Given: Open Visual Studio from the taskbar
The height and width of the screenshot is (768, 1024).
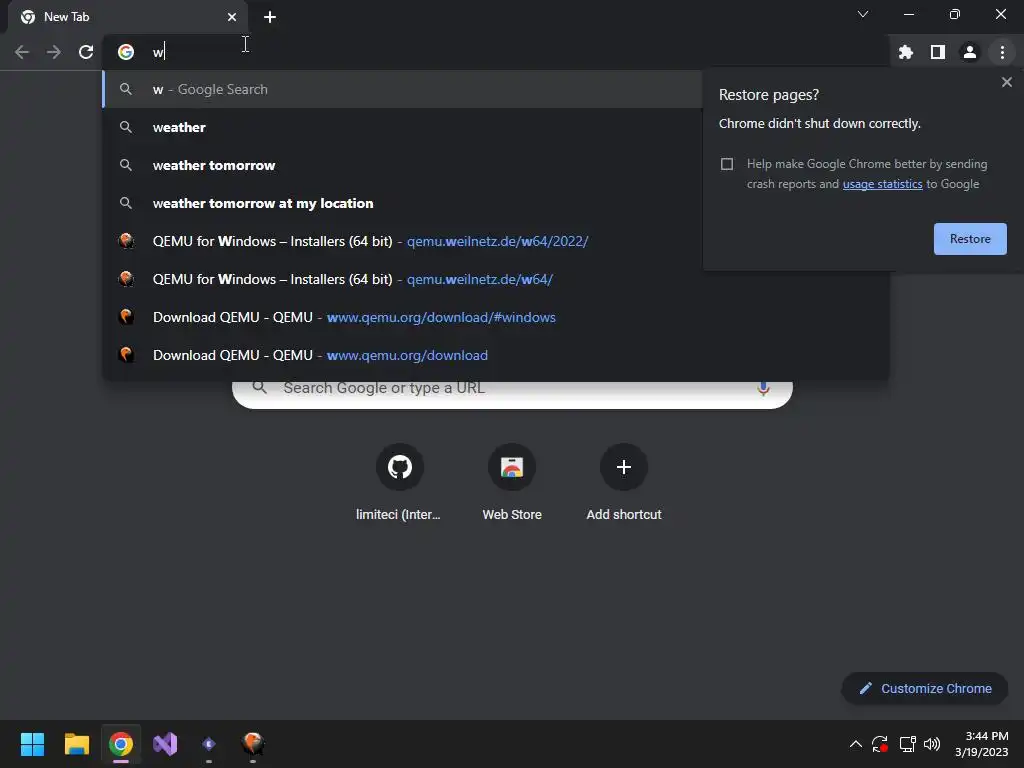Looking at the screenshot, I should [165, 744].
